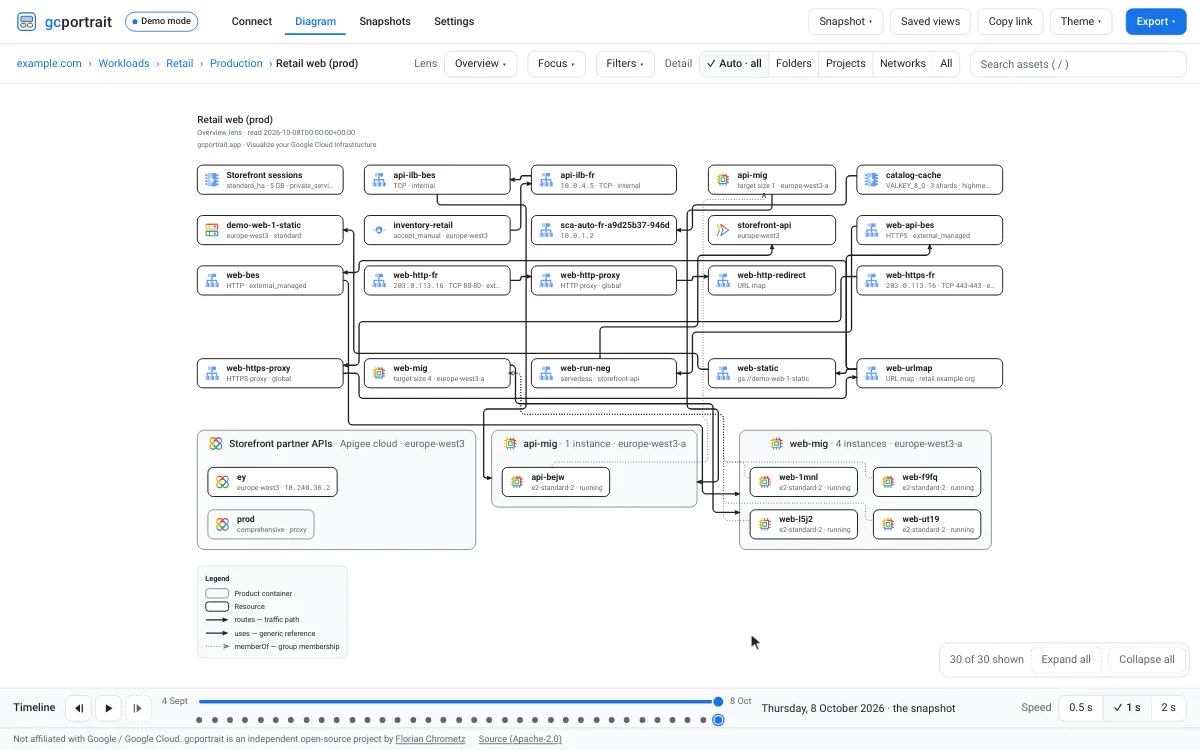
Task: Click the web-api-bes node icon
Action: (x=871, y=230)
